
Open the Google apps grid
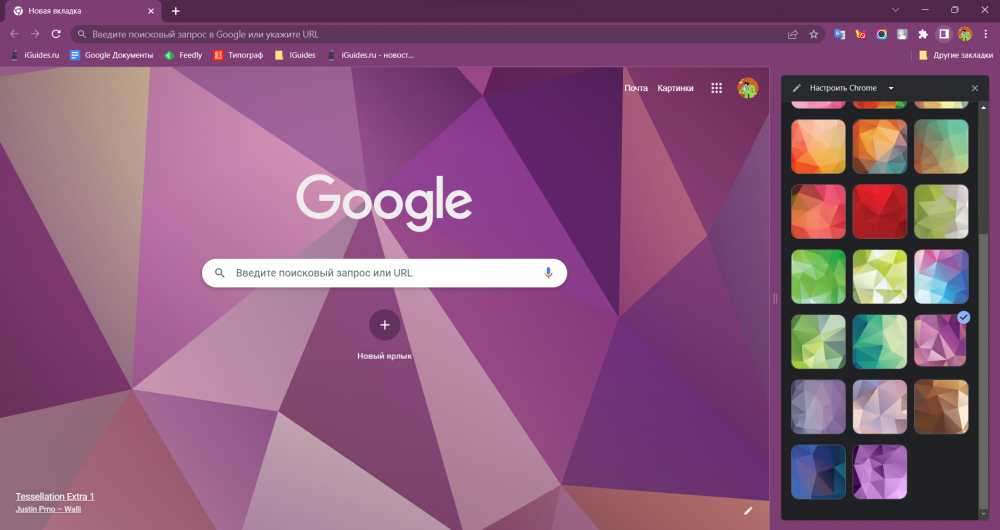tap(716, 88)
